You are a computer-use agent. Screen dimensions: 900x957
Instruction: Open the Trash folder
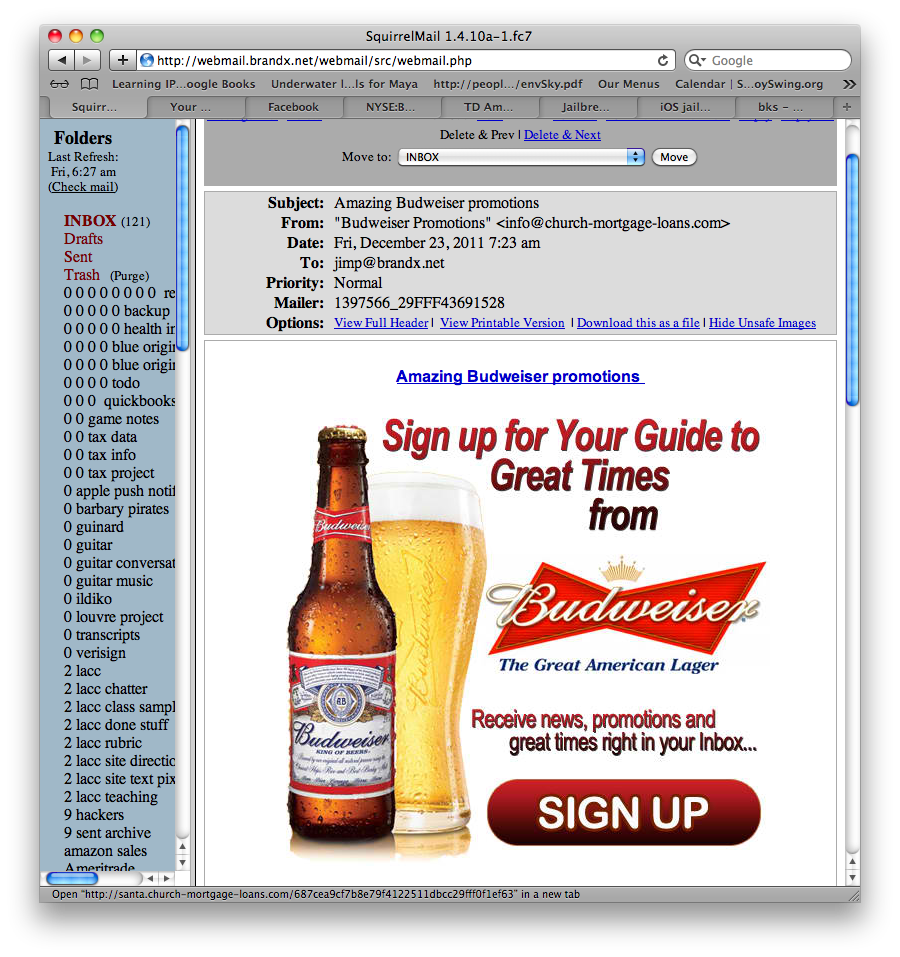click(x=82, y=275)
